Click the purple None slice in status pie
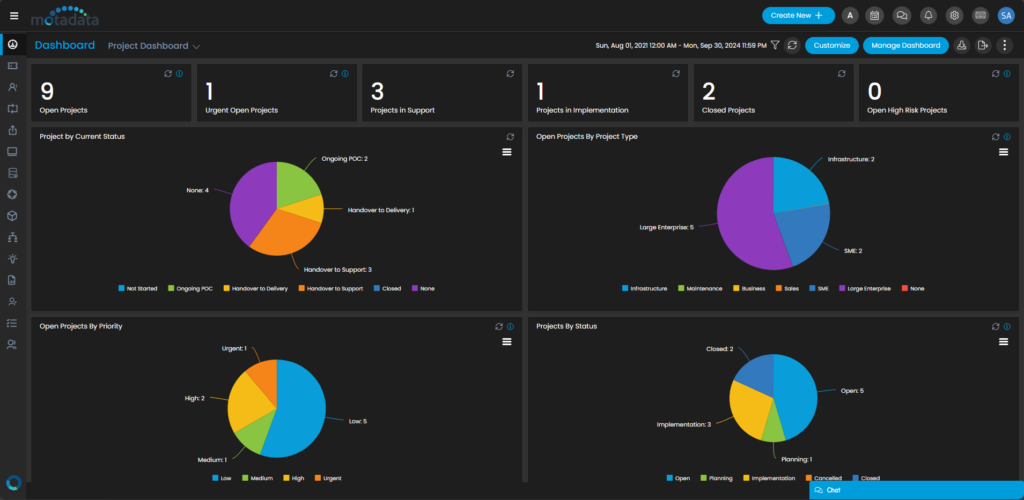This screenshot has height=500, width=1024. [x=250, y=202]
